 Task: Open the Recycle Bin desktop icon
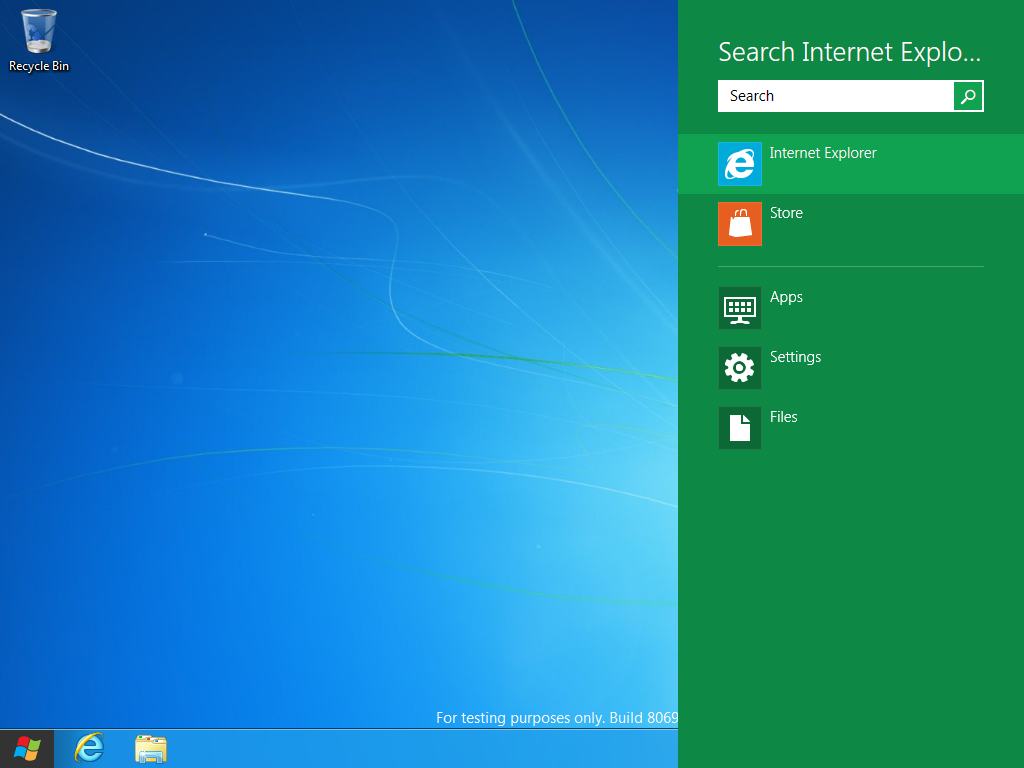39,32
